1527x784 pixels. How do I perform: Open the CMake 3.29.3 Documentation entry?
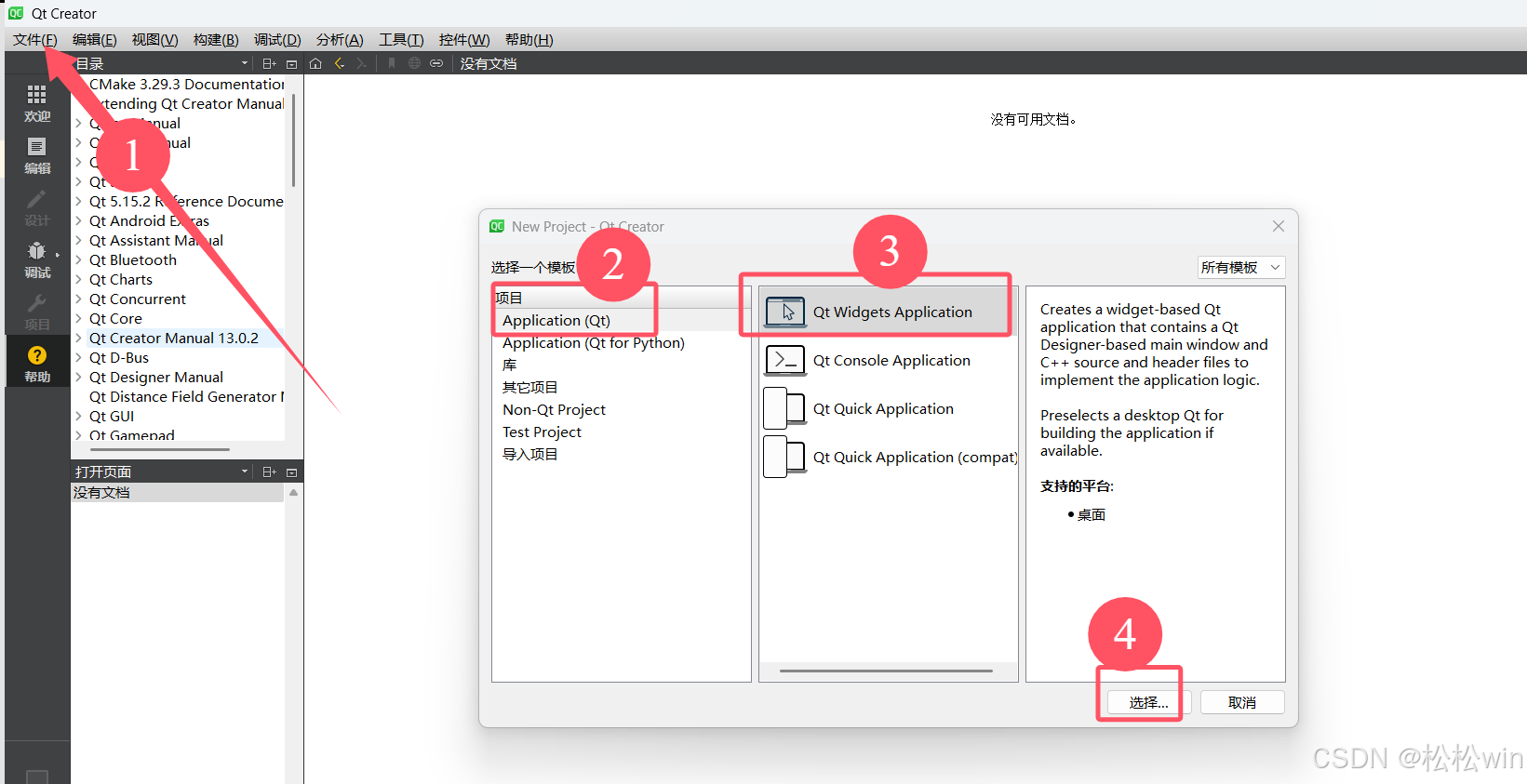pos(187,84)
